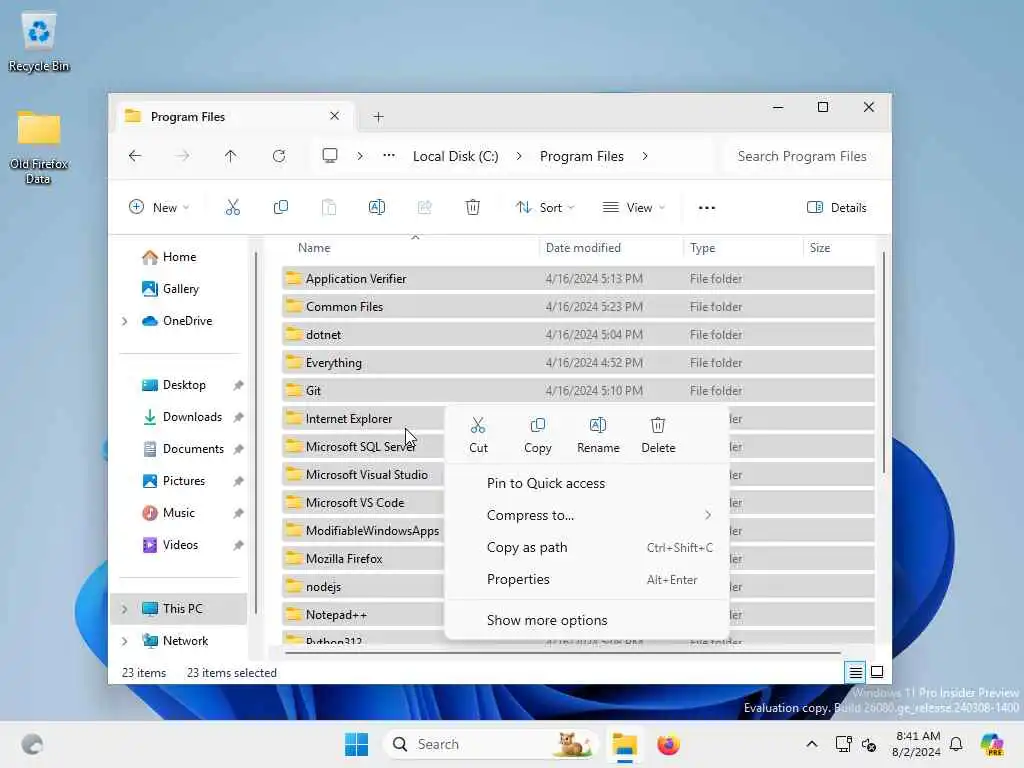Open the notifications bell
The height and width of the screenshot is (768, 1024).
coord(956,744)
